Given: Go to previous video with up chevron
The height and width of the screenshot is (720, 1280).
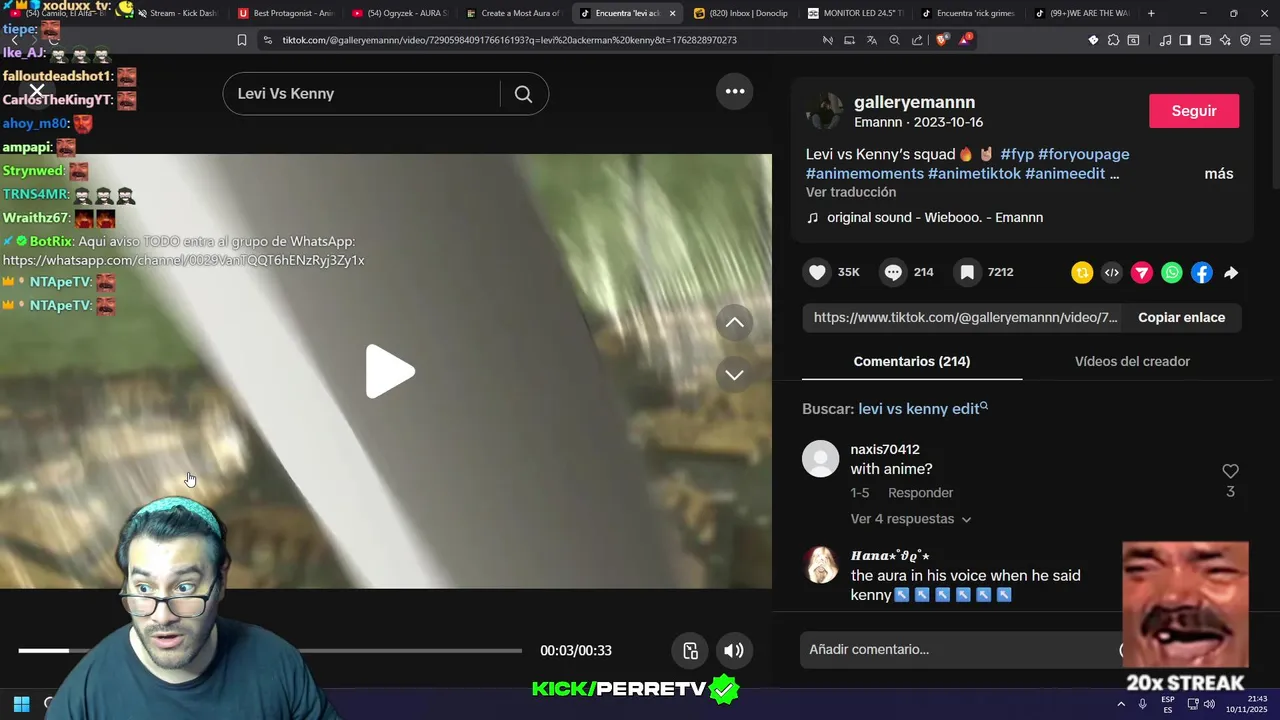Looking at the screenshot, I should tap(734, 322).
